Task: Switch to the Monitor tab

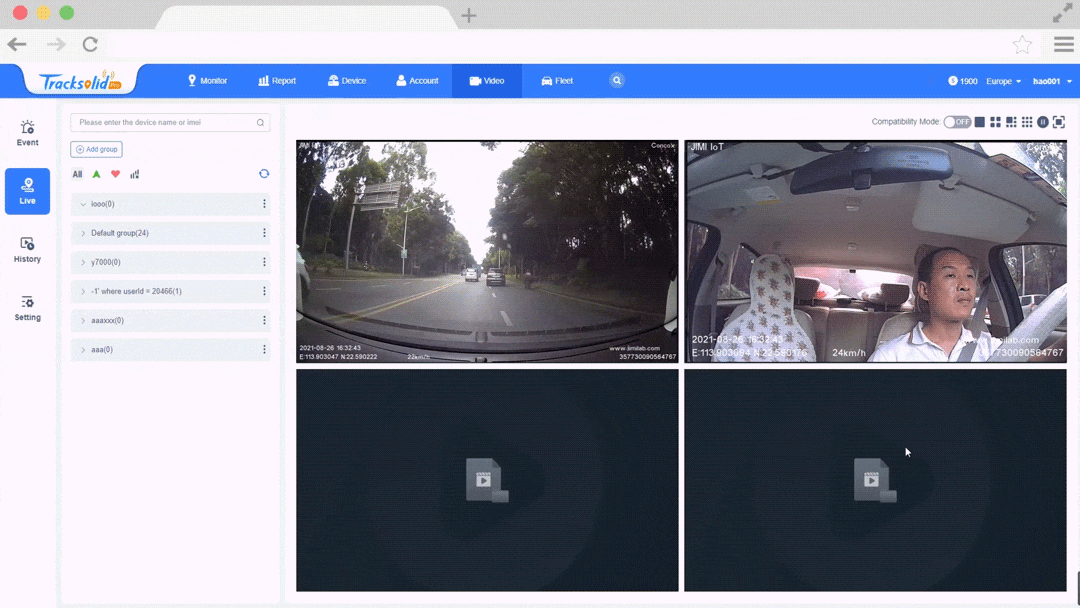Action: click(207, 80)
